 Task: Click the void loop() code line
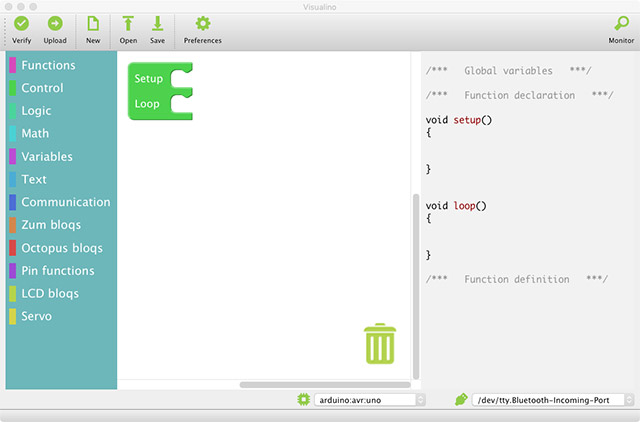(456, 206)
